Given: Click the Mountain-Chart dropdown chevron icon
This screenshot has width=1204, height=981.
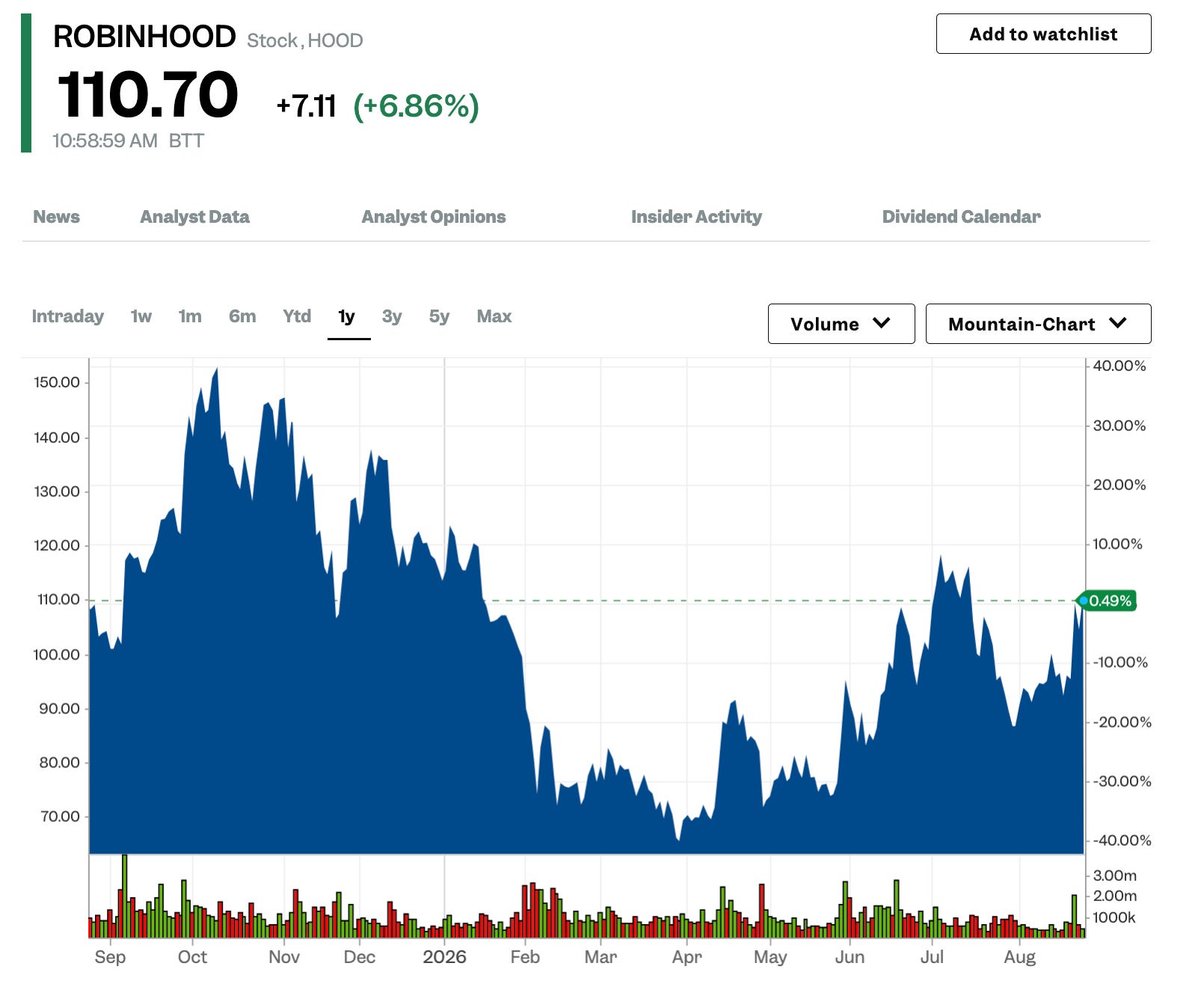Looking at the screenshot, I should click(1118, 323).
